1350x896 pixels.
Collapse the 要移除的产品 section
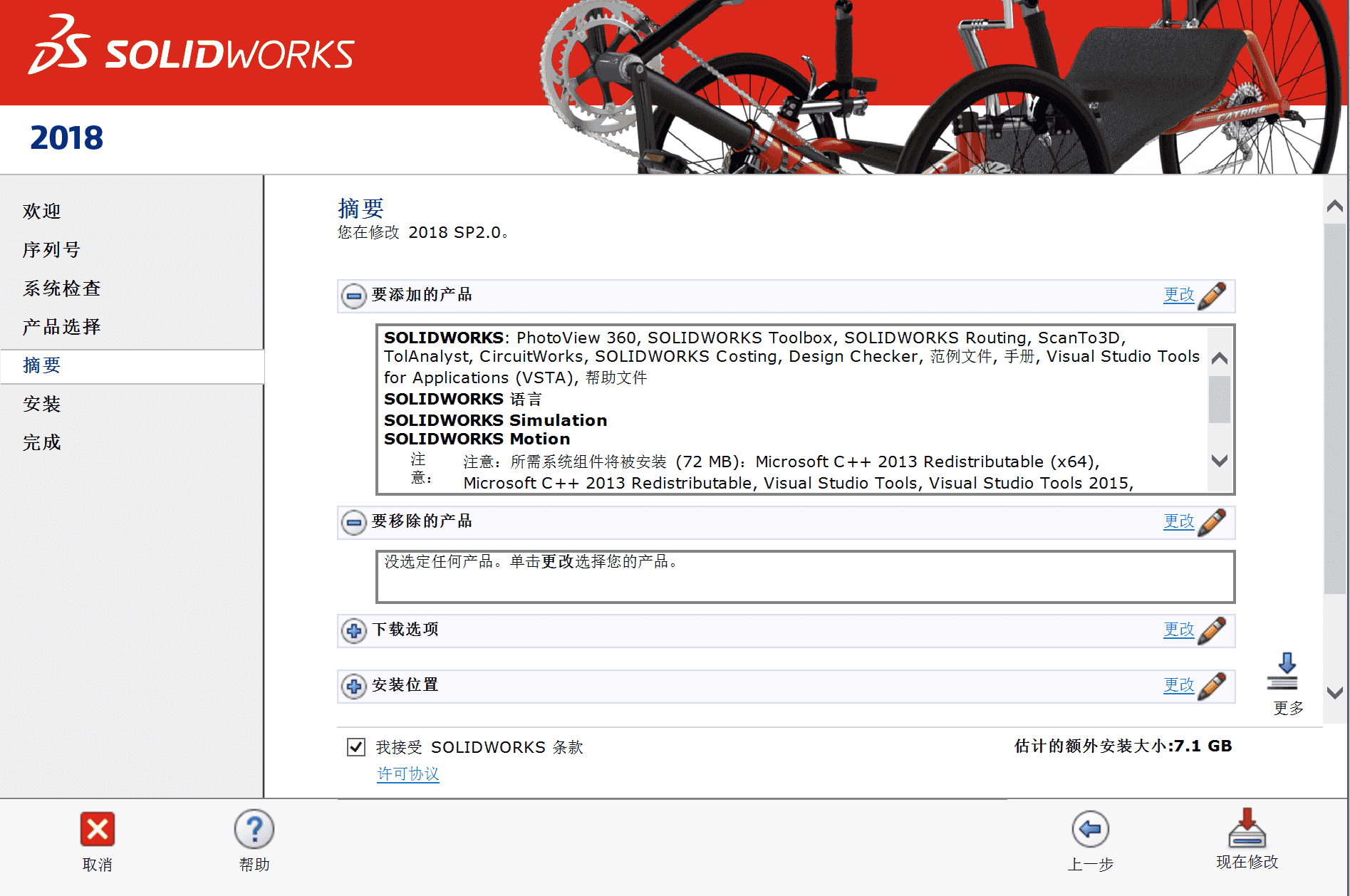[353, 522]
